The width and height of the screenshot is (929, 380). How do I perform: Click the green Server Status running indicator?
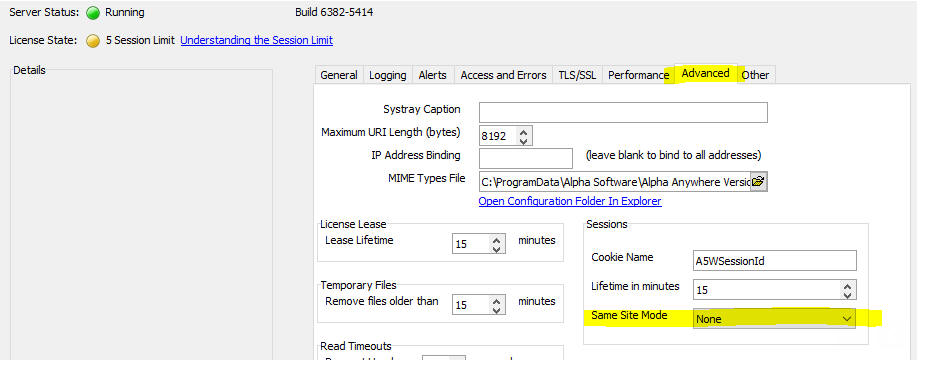pyautogui.click(x=93, y=12)
